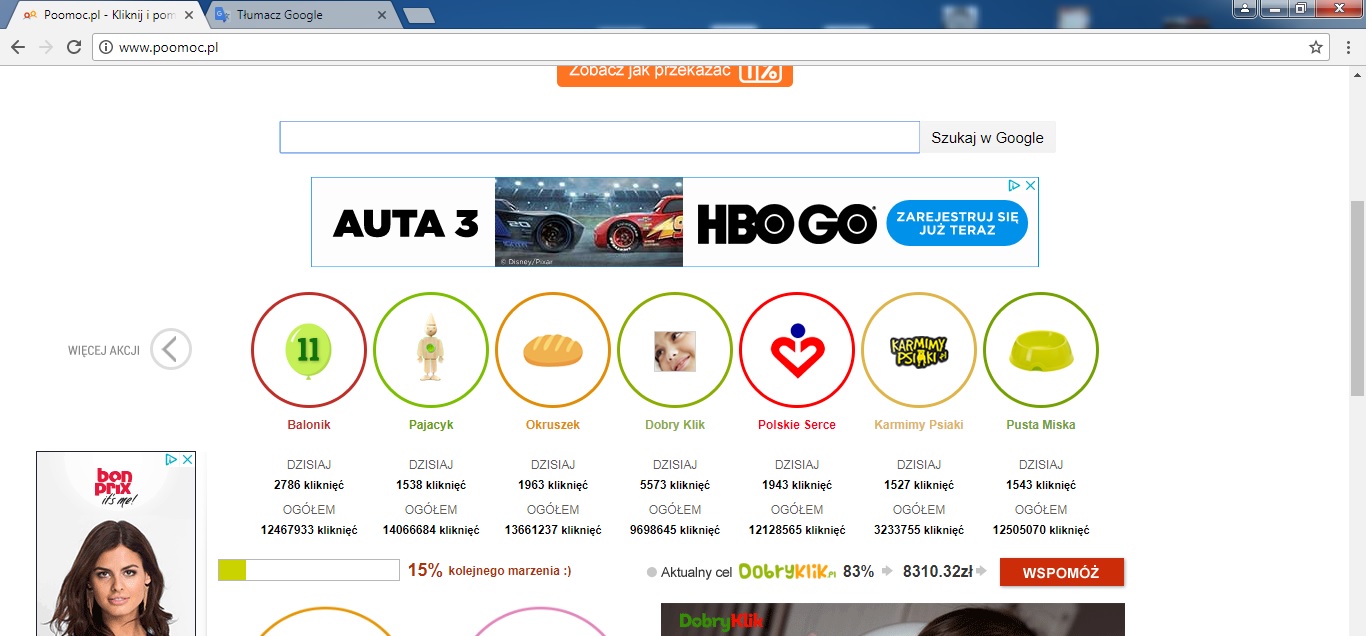Open the DobryKlik.pl current goal link
This screenshot has width=1372, height=636.
pyautogui.click(x=786, y=572)
